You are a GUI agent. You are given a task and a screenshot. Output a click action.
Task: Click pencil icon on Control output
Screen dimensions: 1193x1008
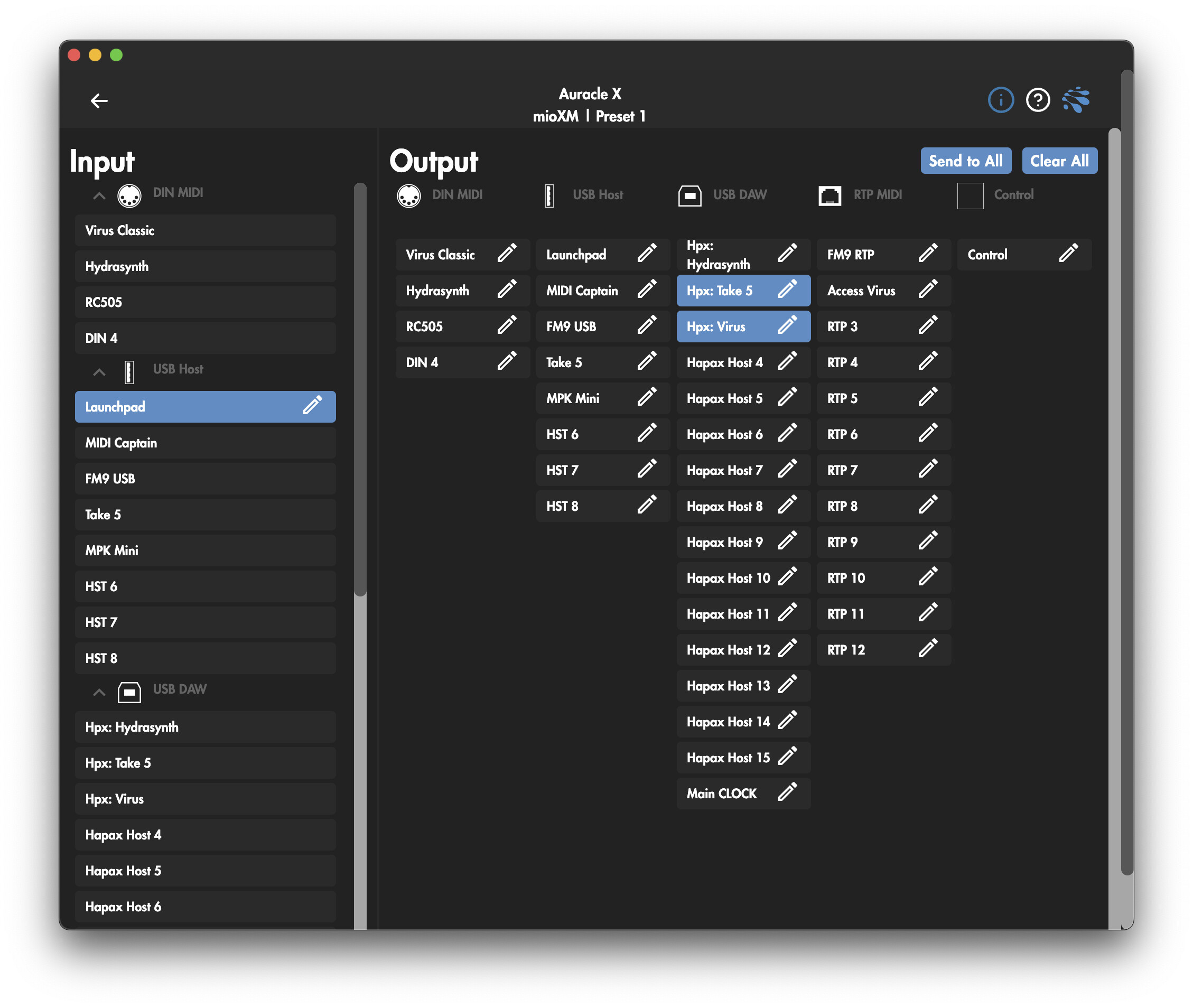pos(1067,254)
